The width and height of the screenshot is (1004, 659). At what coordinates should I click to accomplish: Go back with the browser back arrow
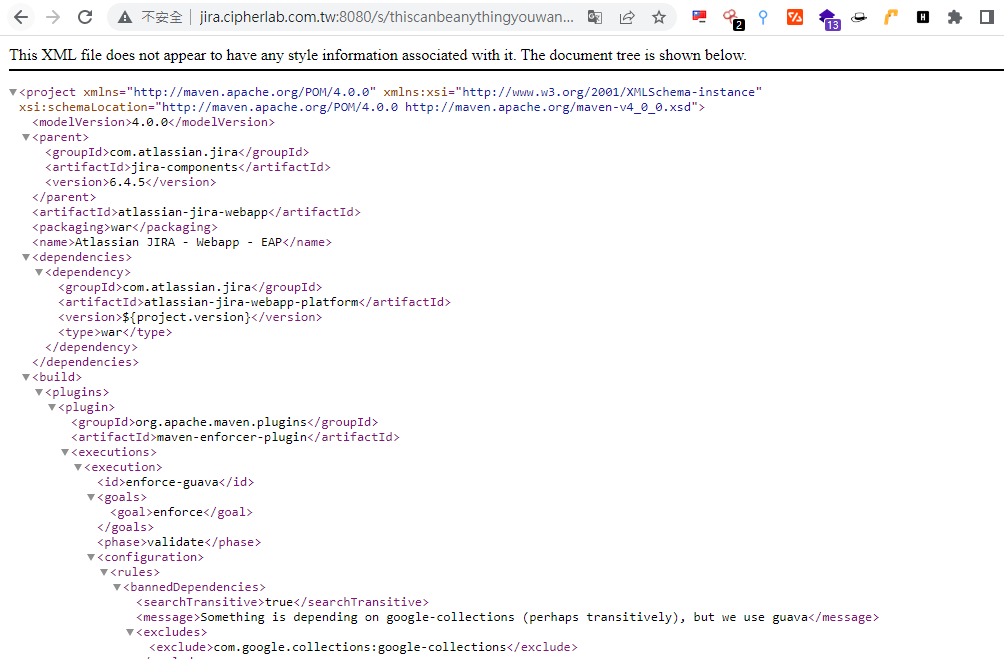[x=21, y=17]
